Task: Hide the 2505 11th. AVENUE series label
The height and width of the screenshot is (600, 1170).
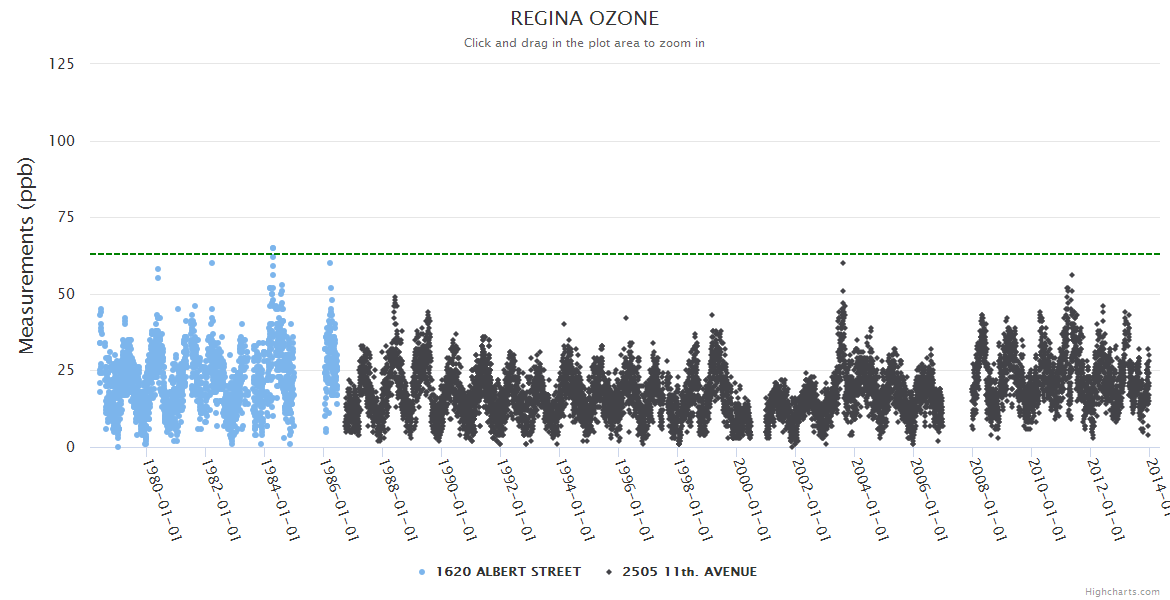Action: click(x=689, y=572)
